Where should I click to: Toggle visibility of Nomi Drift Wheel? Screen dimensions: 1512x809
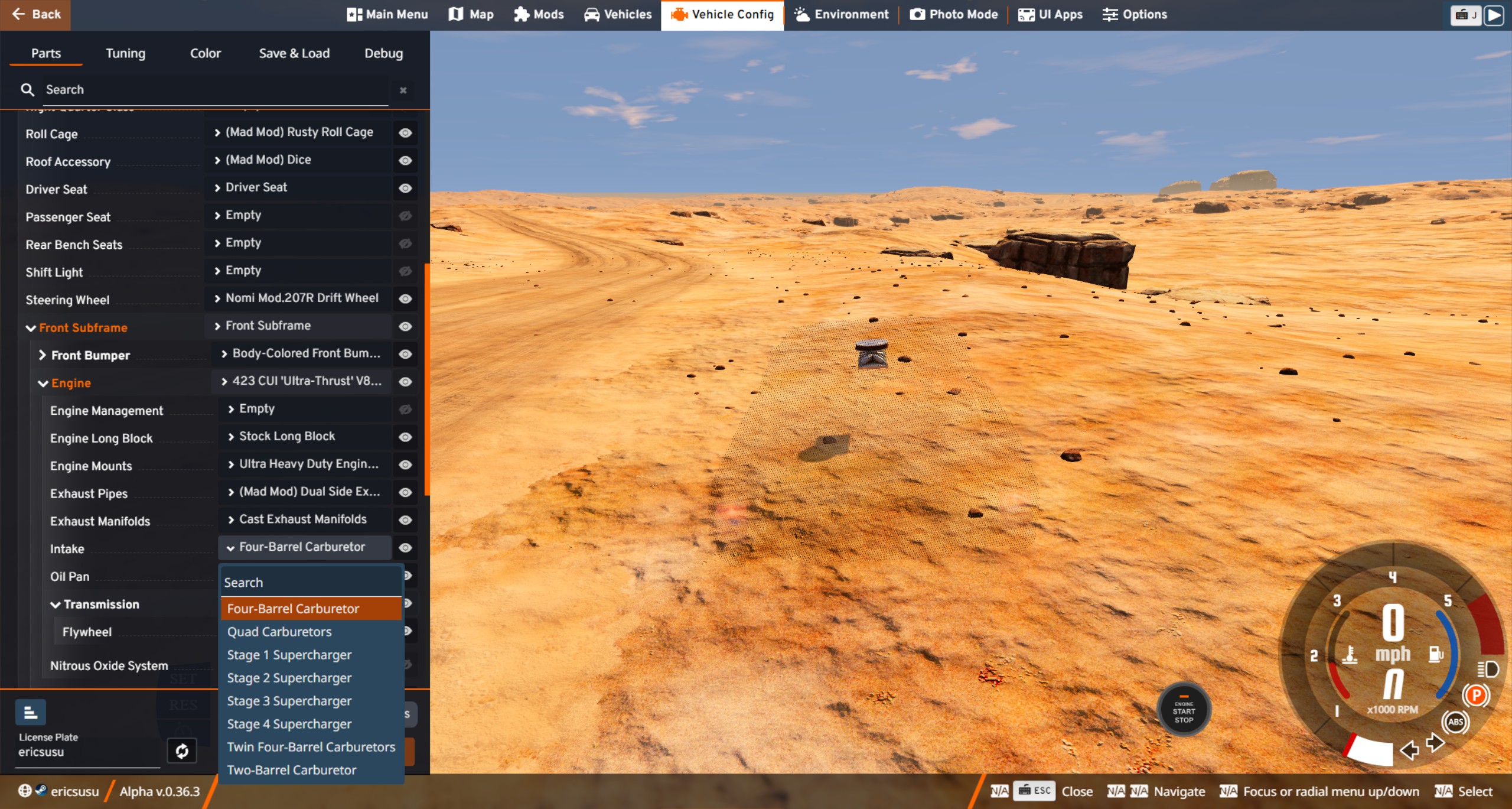click(x=405, y=299)
